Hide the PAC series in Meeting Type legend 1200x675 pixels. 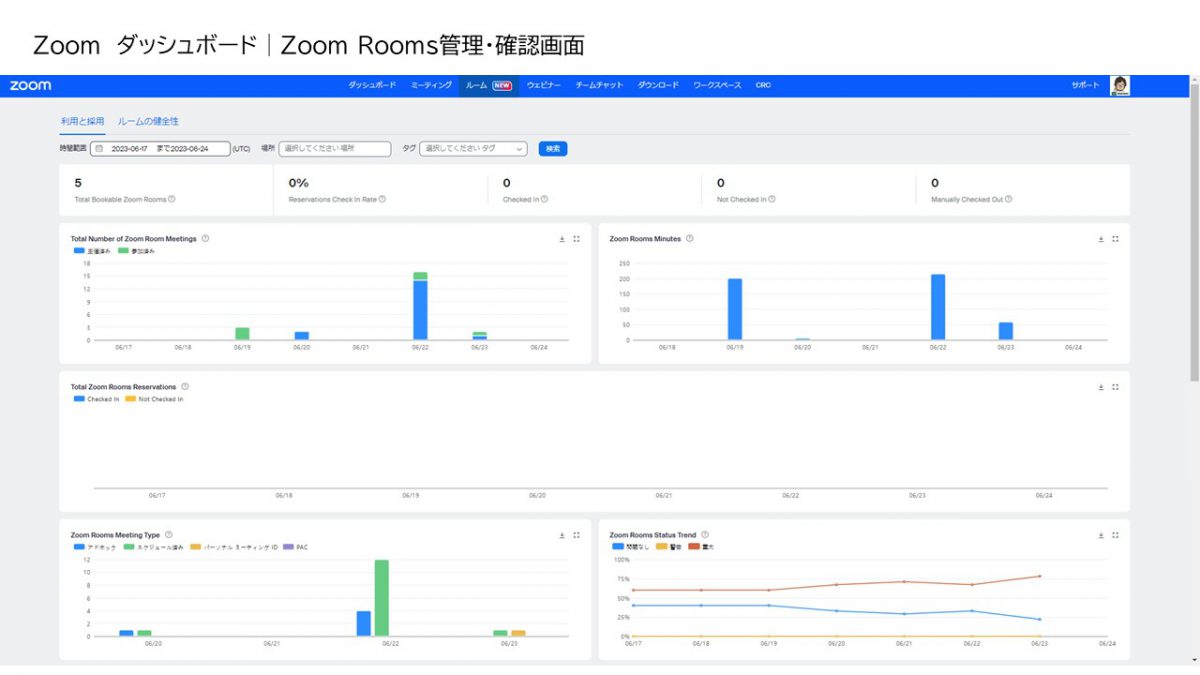coord(296,547)
